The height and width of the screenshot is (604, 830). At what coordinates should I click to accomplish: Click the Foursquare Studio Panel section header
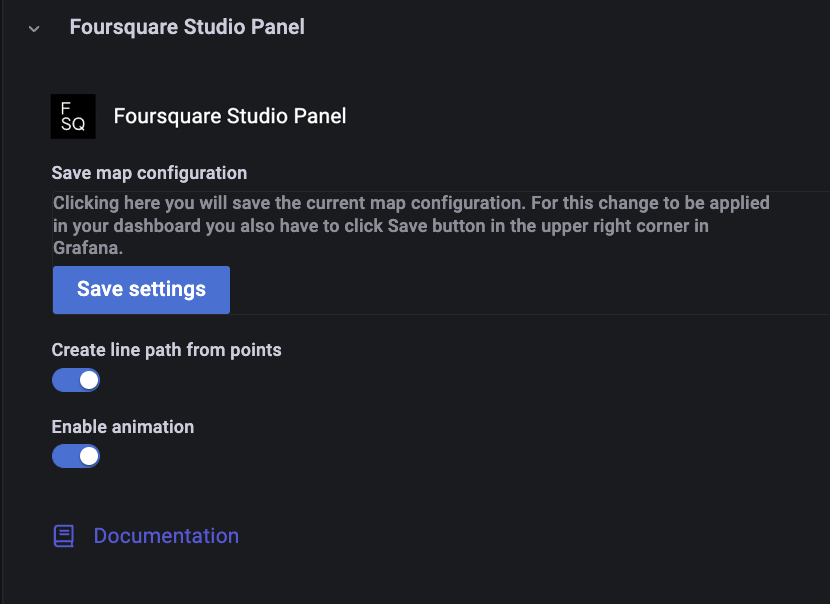coord(187,27)
